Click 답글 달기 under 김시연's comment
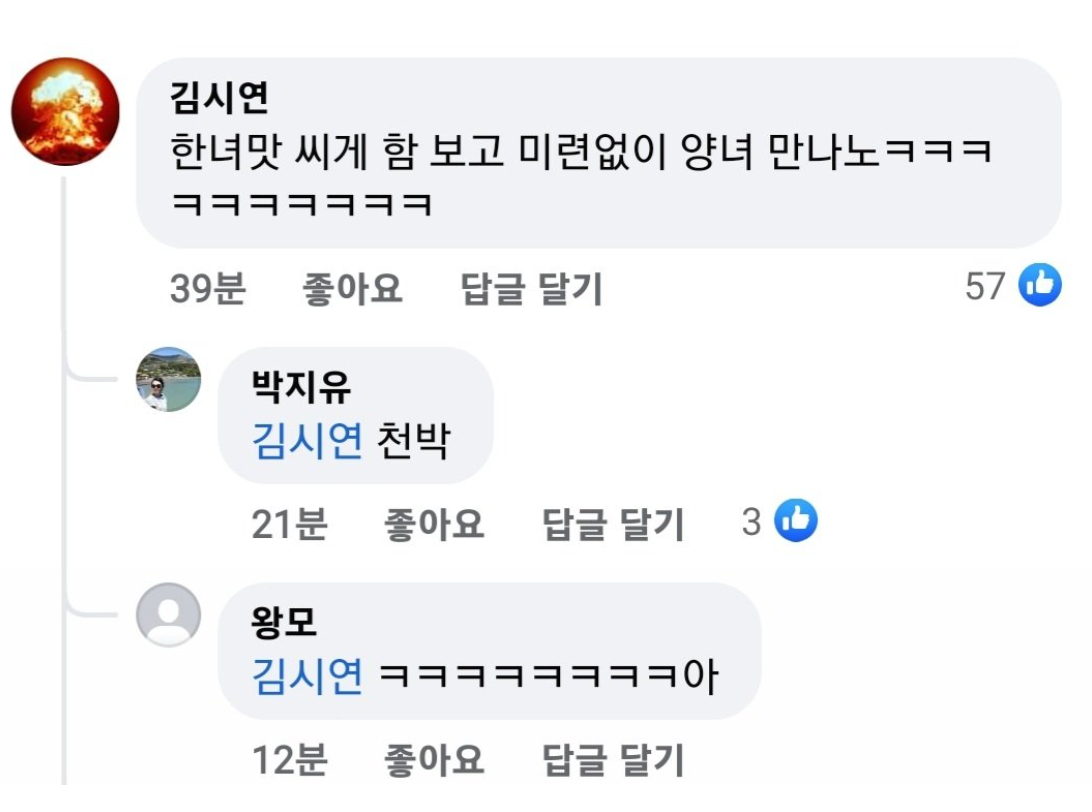This screenshot has height=812, width=1092. click(x=531, y=289)
